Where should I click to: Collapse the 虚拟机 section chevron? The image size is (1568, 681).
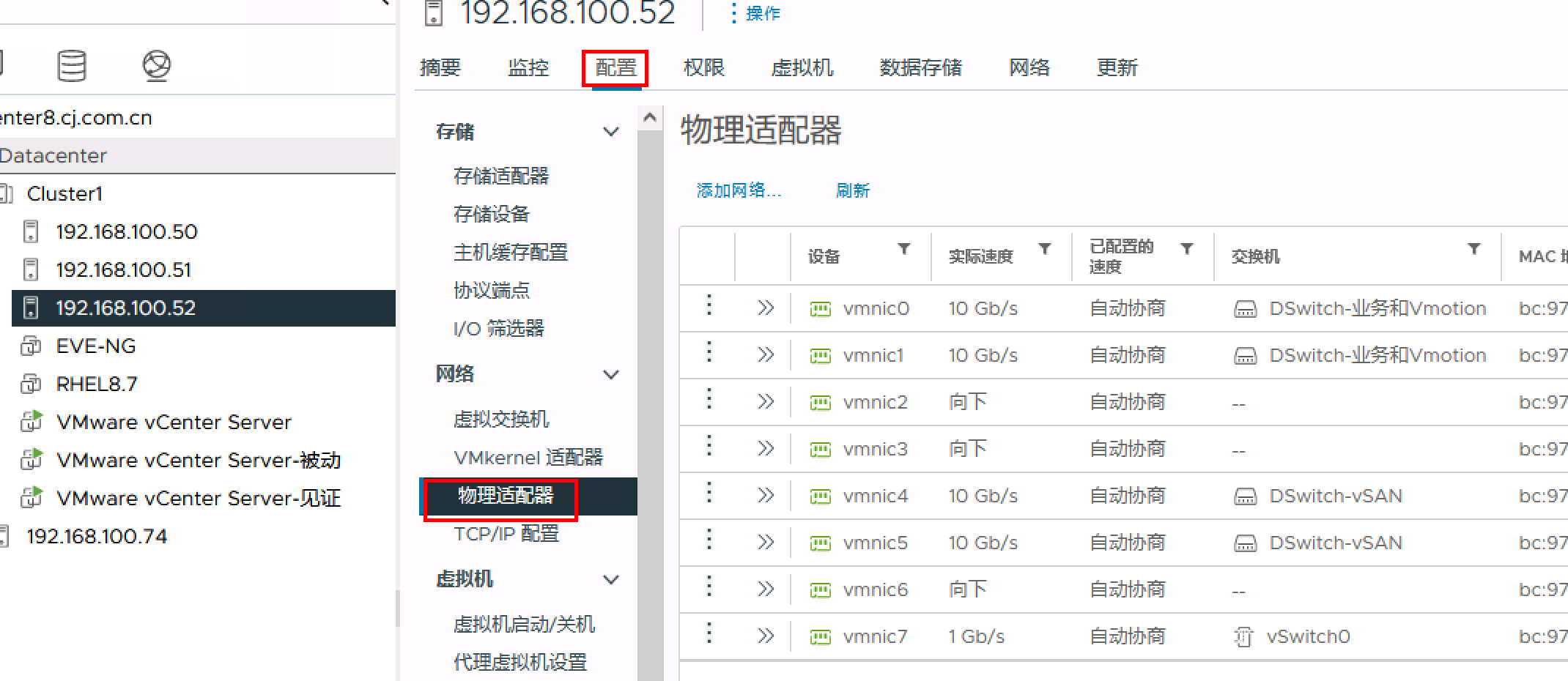click(610, 579)
